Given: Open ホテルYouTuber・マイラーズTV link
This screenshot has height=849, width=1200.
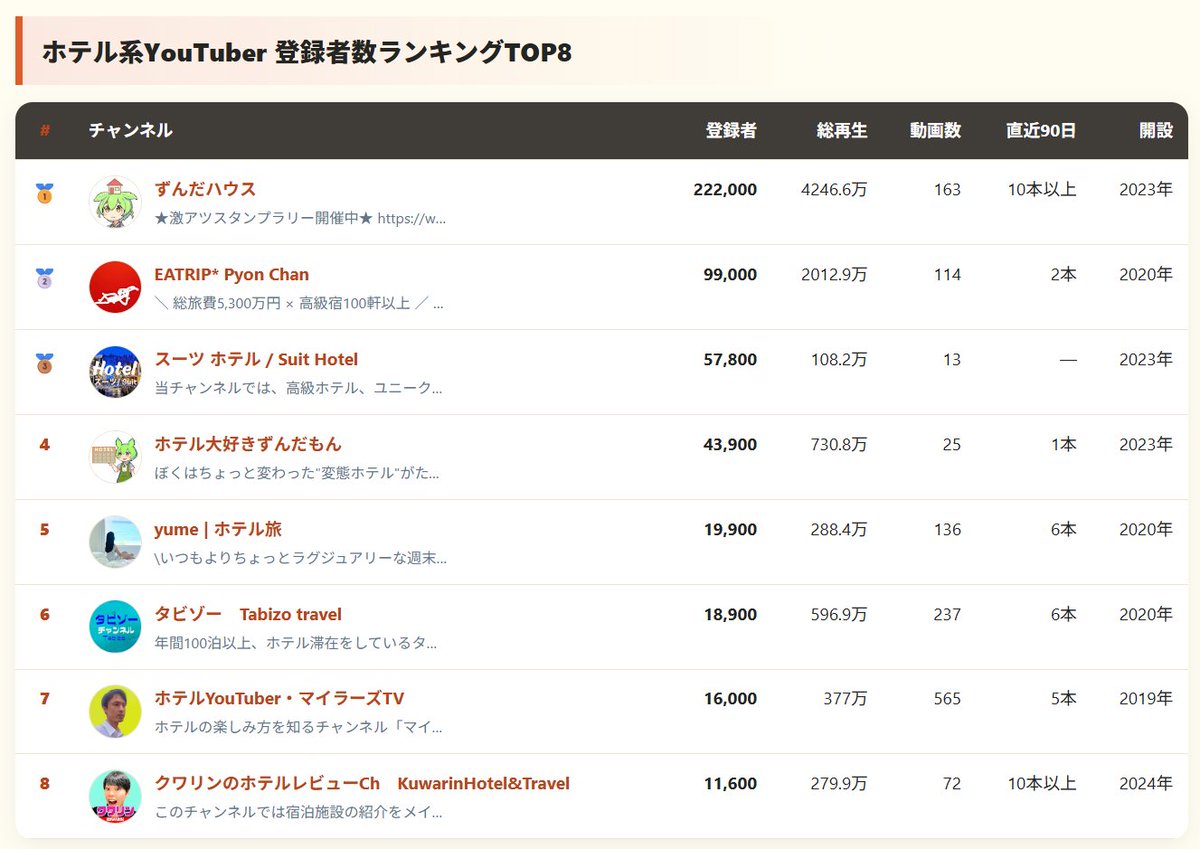Looking at the screenshot, I should (279, 698).
